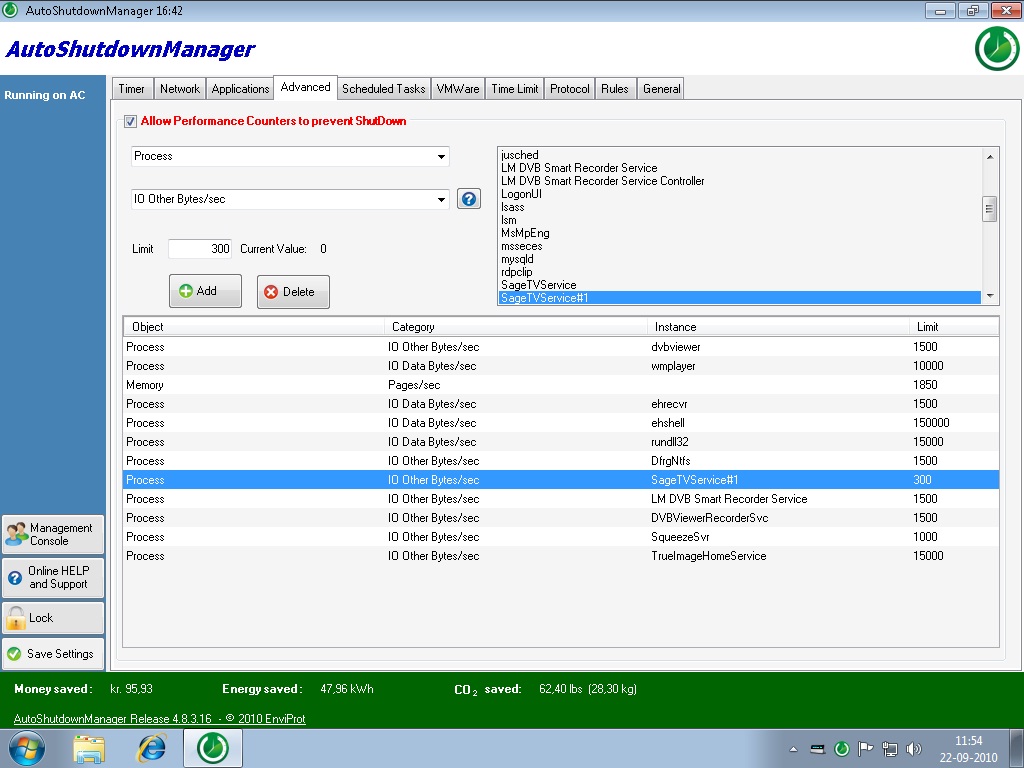Select the ehrecvr table row

561,404
